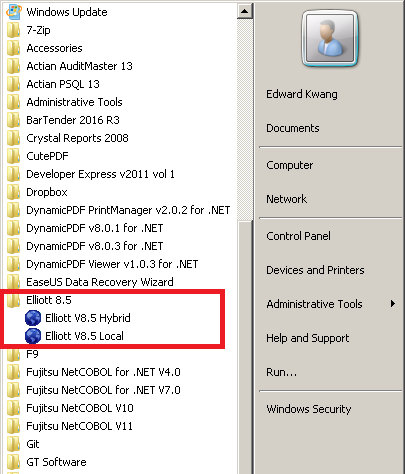Open Control Panel from the right pane
This screenshot has height=474, width=405.
pyautogui.click(x=298, y=236)
